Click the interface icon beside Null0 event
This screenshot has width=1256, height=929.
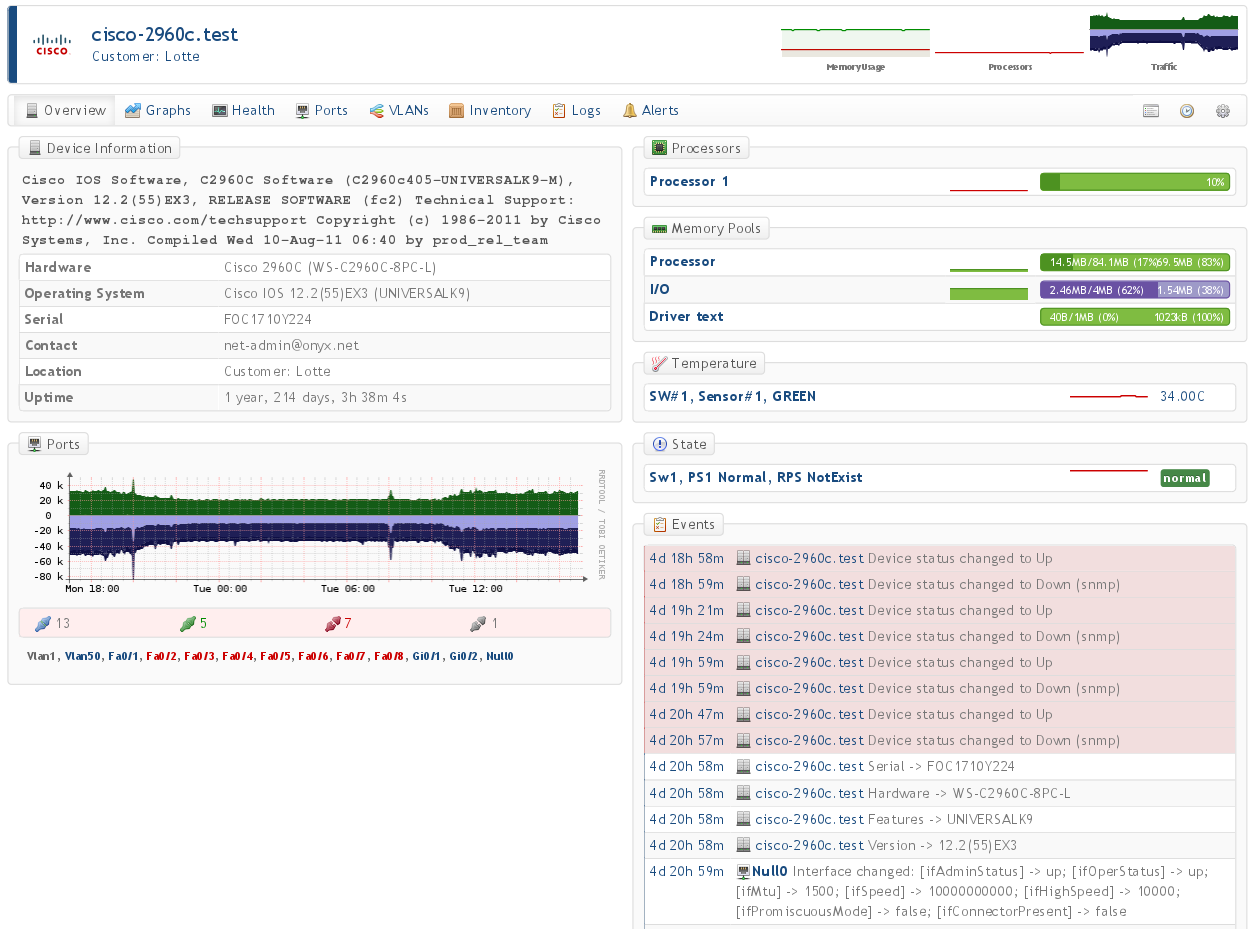[x=743, y=871]
